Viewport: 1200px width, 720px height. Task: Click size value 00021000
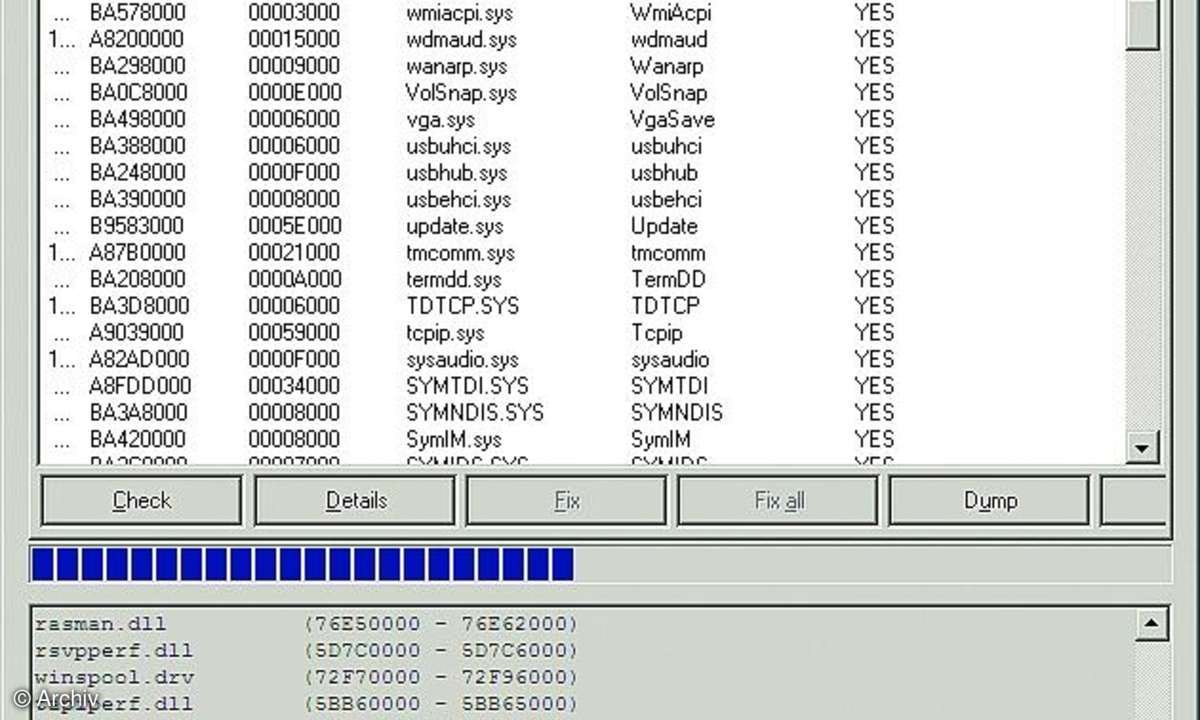pos(294,253)
